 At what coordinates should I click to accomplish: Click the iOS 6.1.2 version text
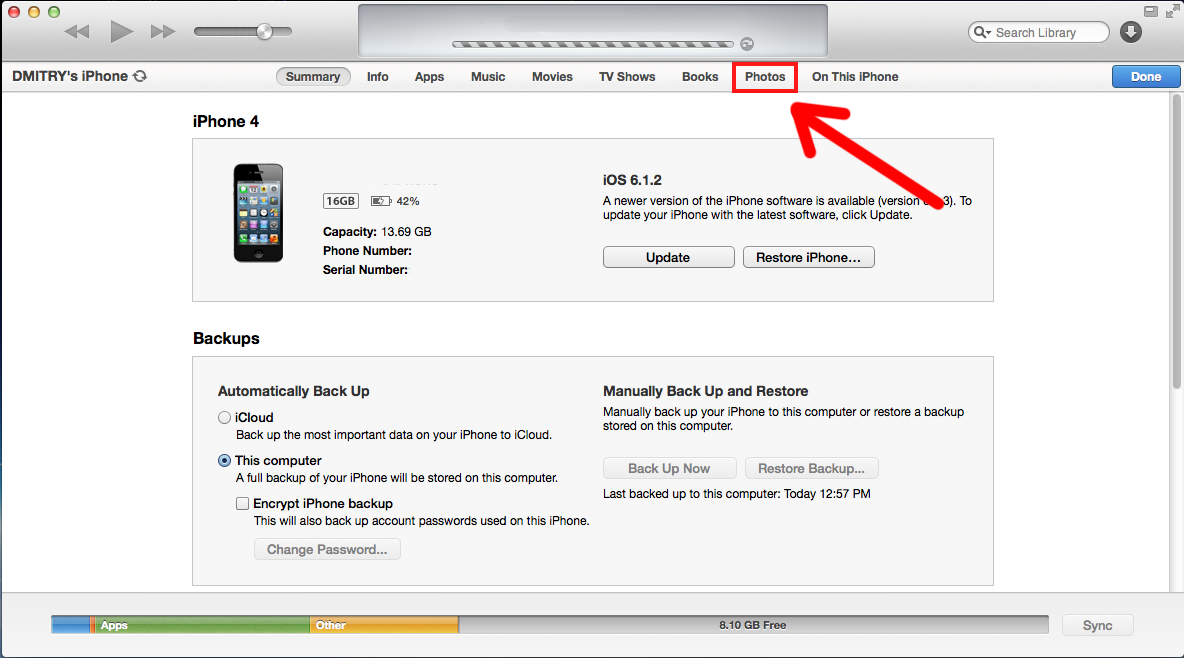[632, 180]
